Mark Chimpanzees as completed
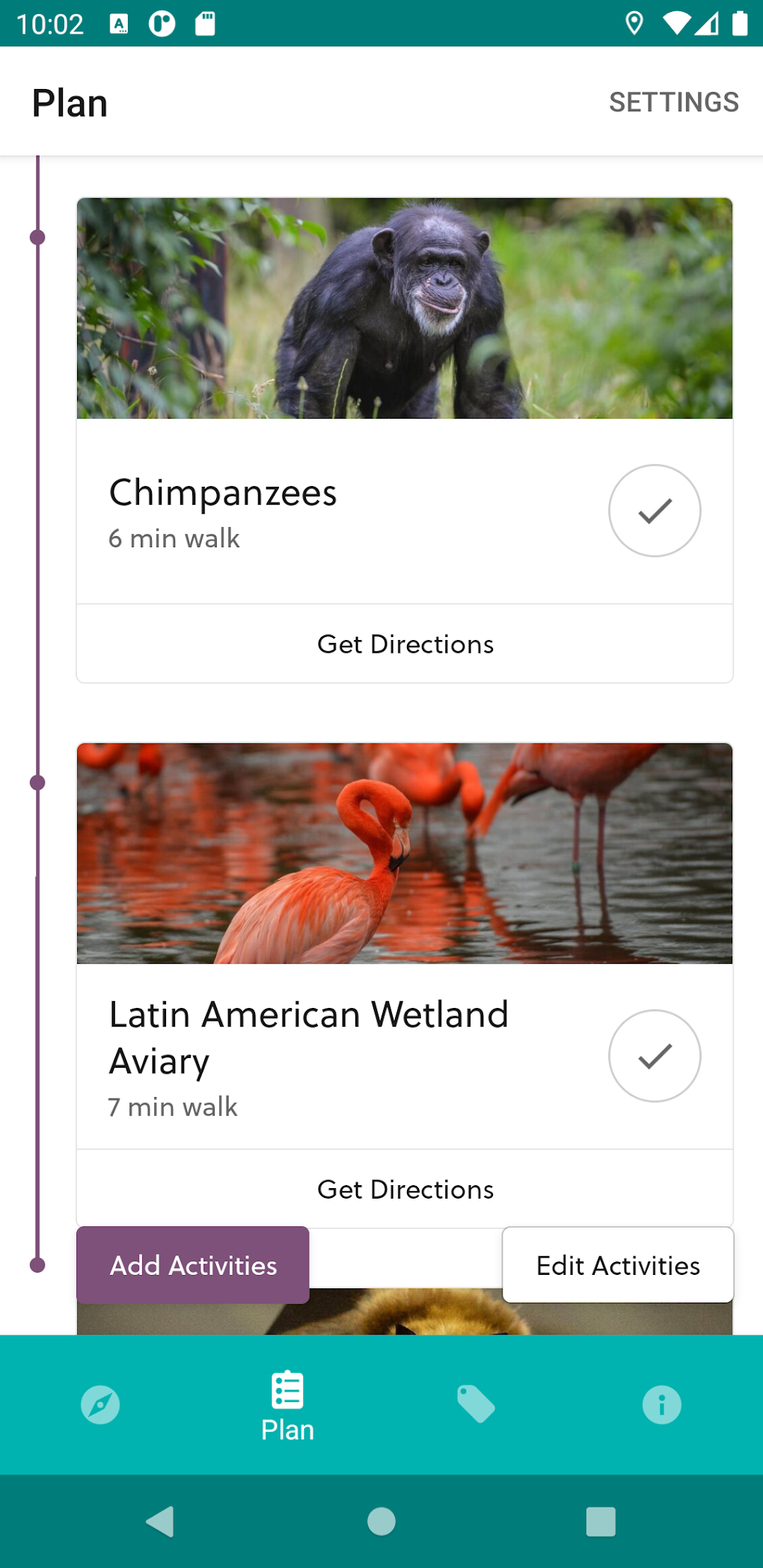763x1568 pixels. [x=654, y=511]
